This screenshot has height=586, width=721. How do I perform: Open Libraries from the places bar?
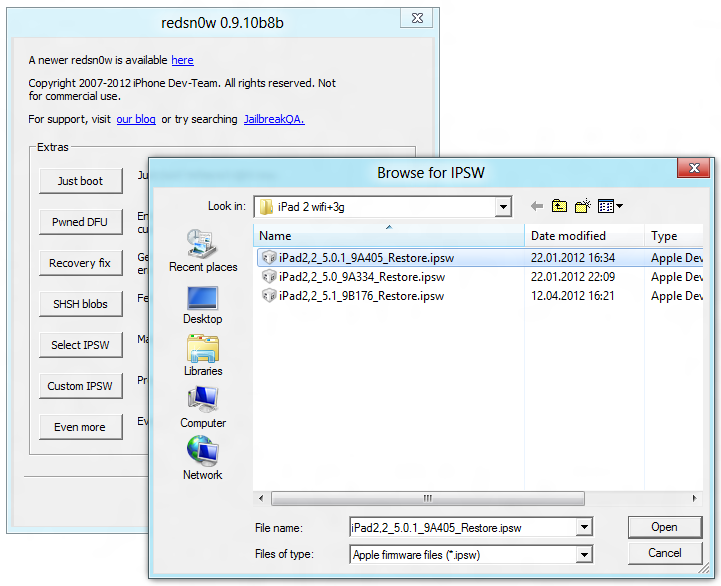[203, 355]
